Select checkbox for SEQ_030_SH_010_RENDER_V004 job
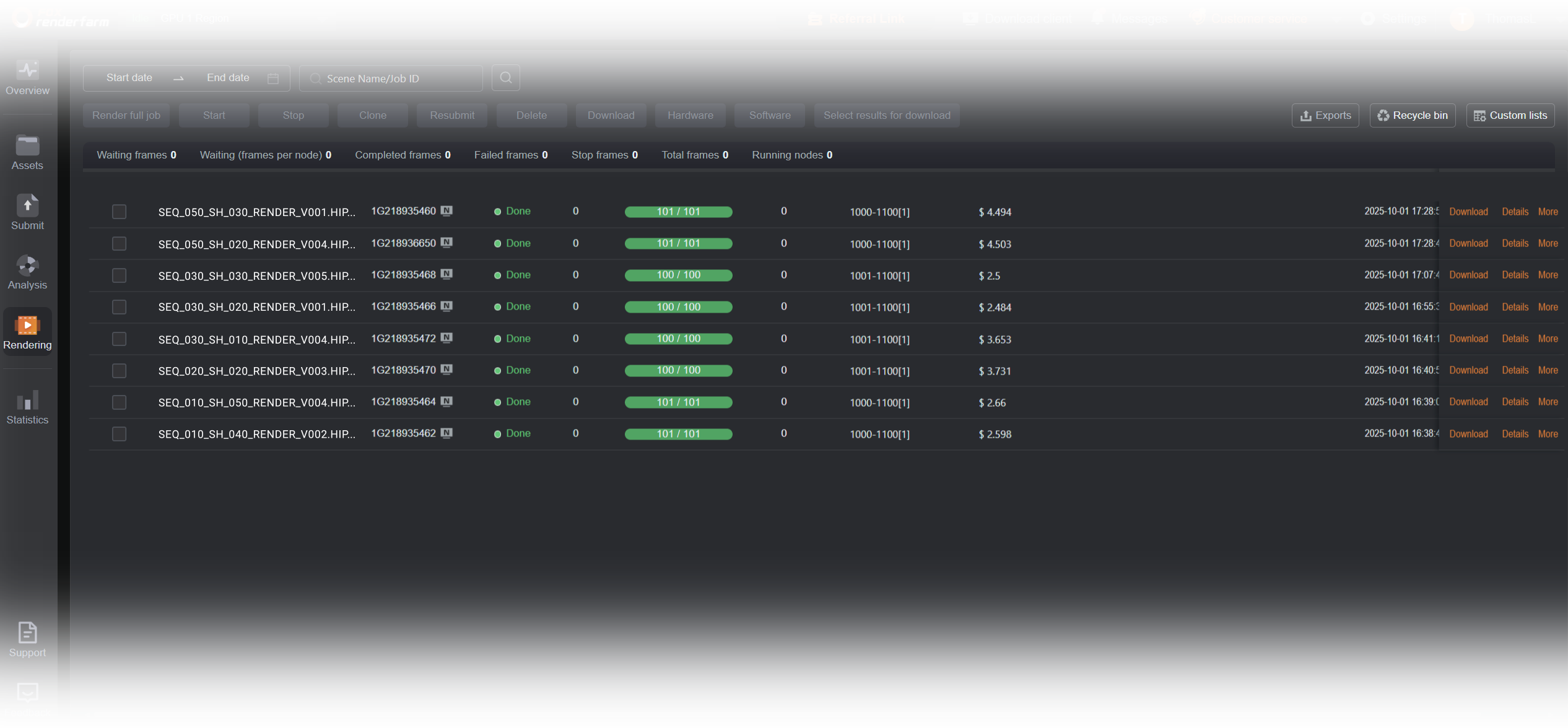This screenshot has width=1568, height=728. (119, 339)
